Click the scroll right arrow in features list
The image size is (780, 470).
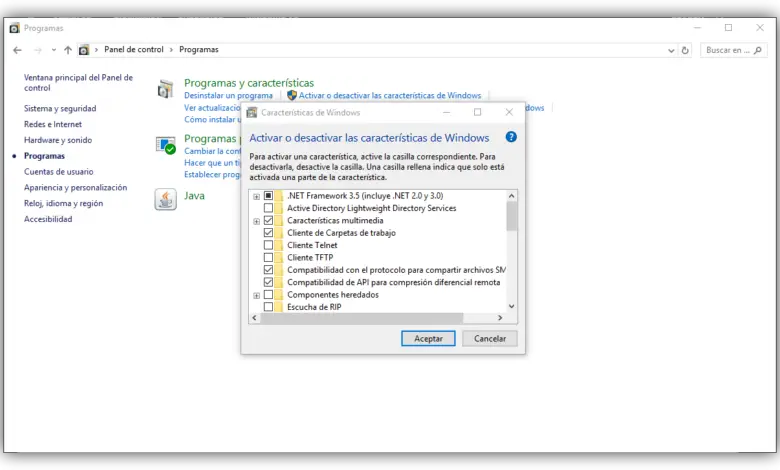(x=500, y=317)
